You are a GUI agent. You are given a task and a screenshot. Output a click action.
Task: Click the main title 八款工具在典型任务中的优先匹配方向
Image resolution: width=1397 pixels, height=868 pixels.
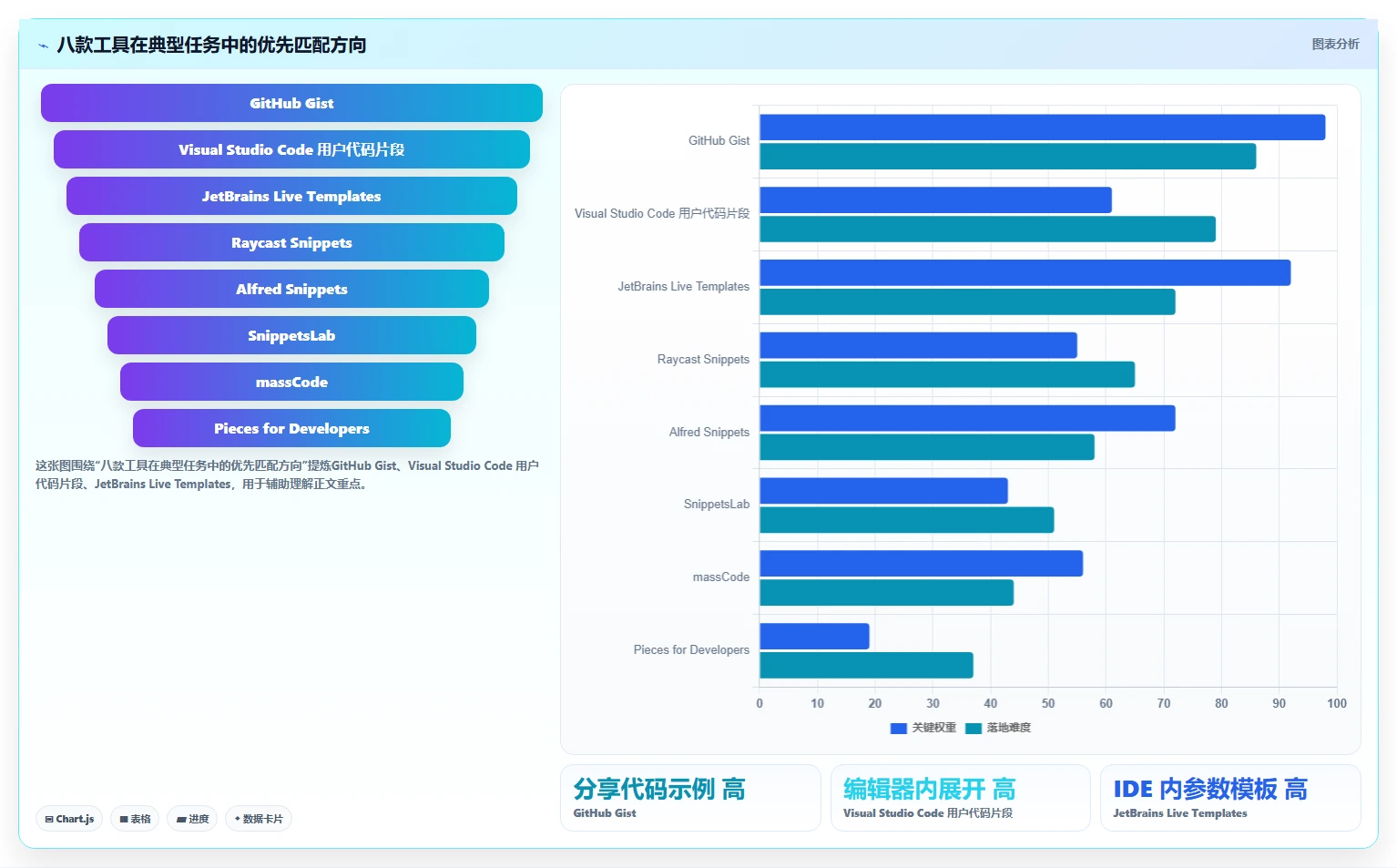(x=211, y=45)
